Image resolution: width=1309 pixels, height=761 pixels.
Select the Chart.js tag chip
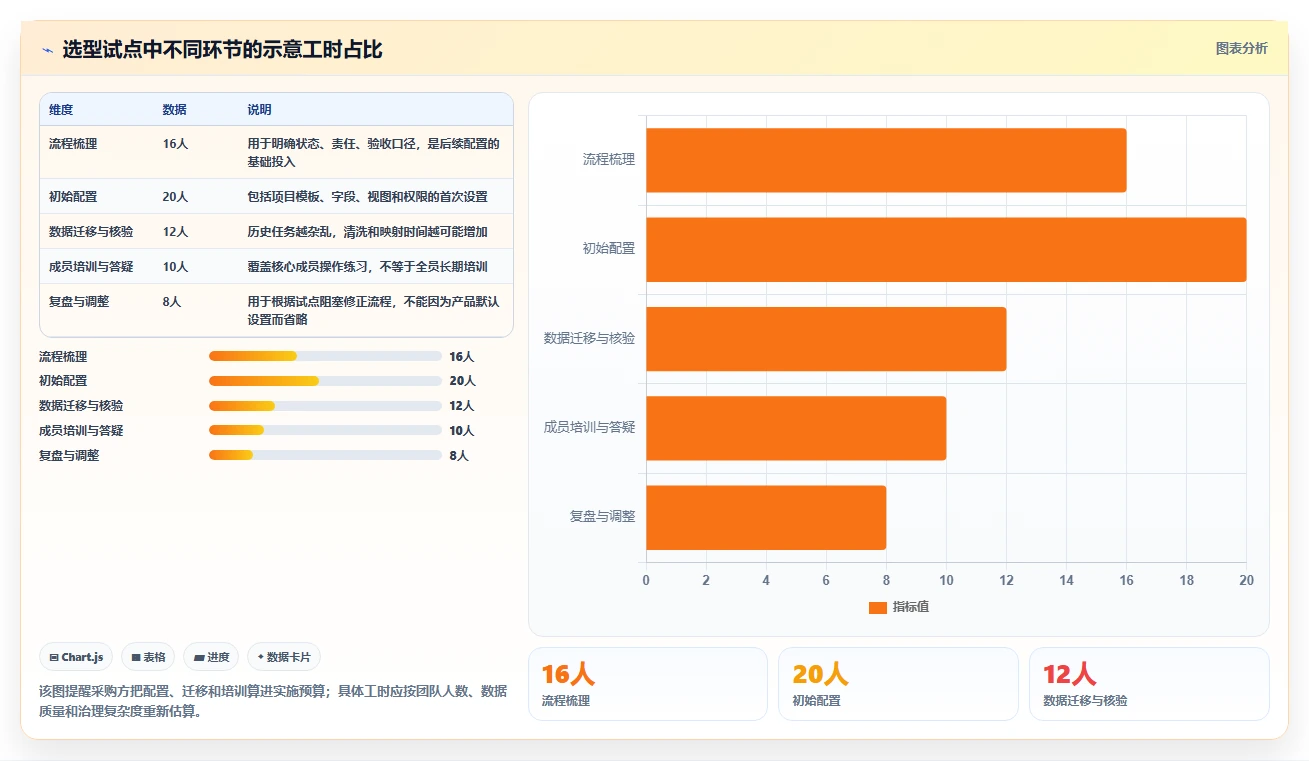tap(77, 657)
